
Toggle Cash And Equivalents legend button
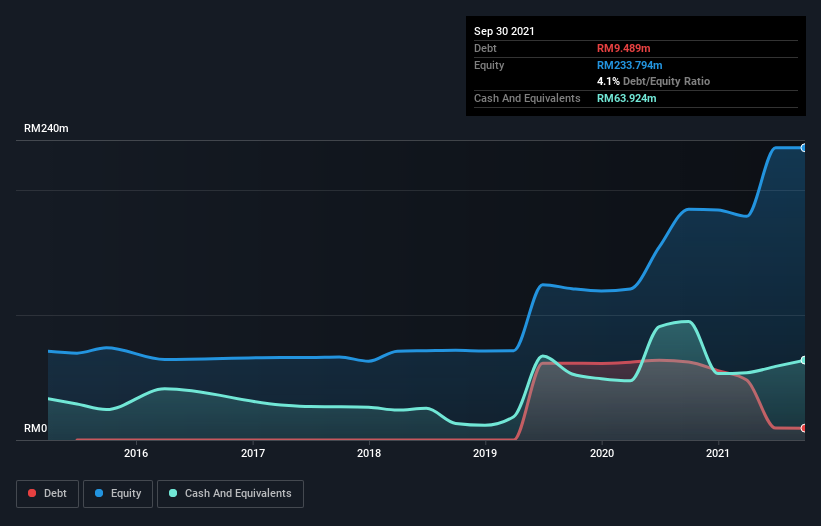[x=230, y=494]
